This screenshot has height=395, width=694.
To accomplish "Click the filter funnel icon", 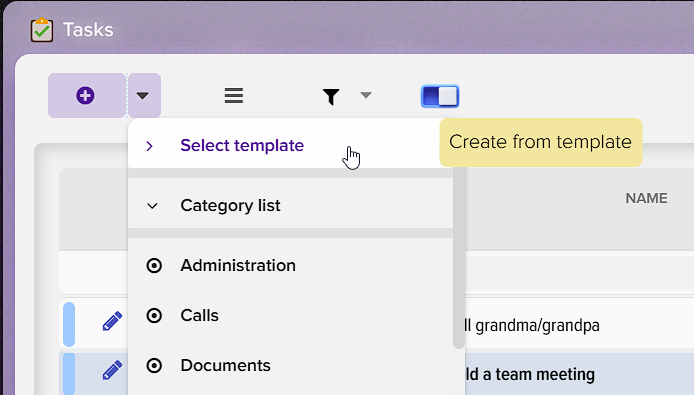I will tap(331, 96).
